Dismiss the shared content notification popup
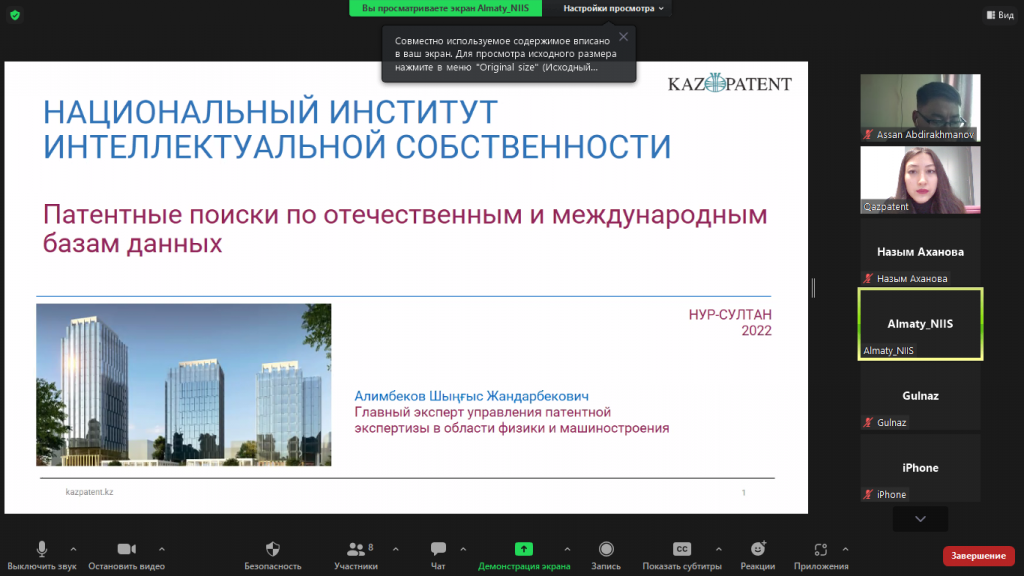The height and width of the screenshot is (576, 1024). click(x=623, y=37)
